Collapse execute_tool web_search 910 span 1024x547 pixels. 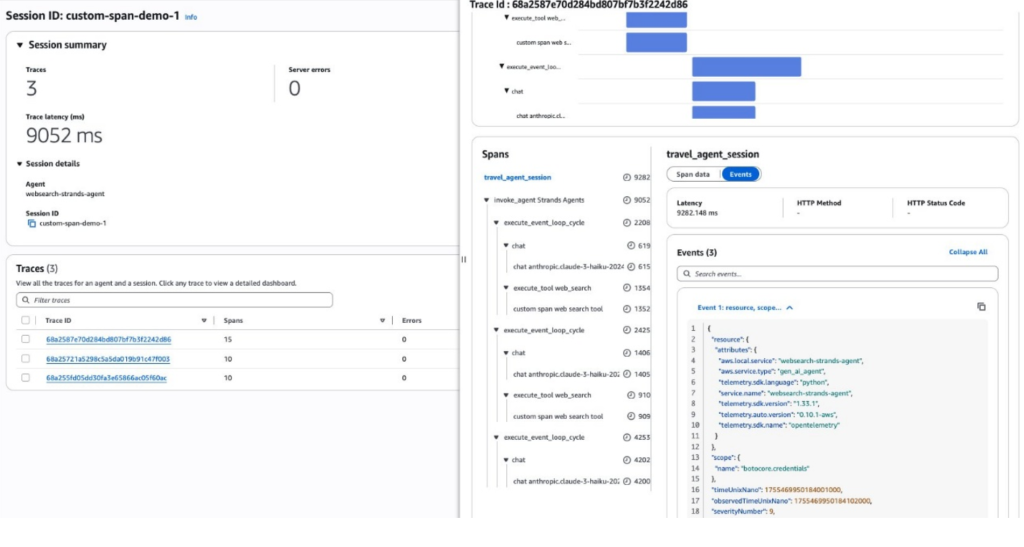click(506, 395)
